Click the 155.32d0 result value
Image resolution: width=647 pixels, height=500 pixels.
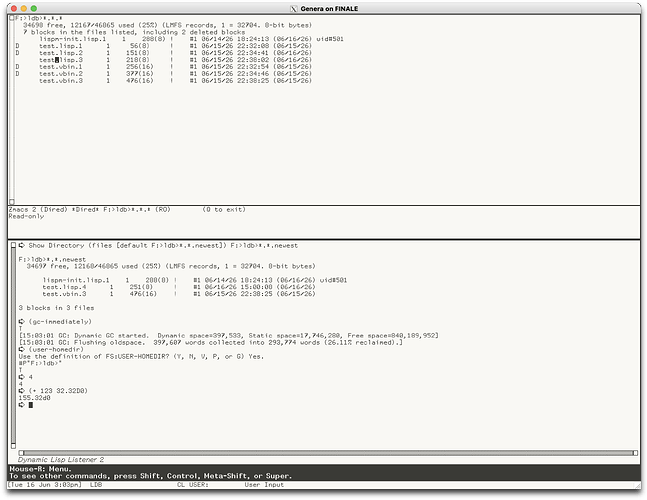pyautogui.click(x=34, y=398)
